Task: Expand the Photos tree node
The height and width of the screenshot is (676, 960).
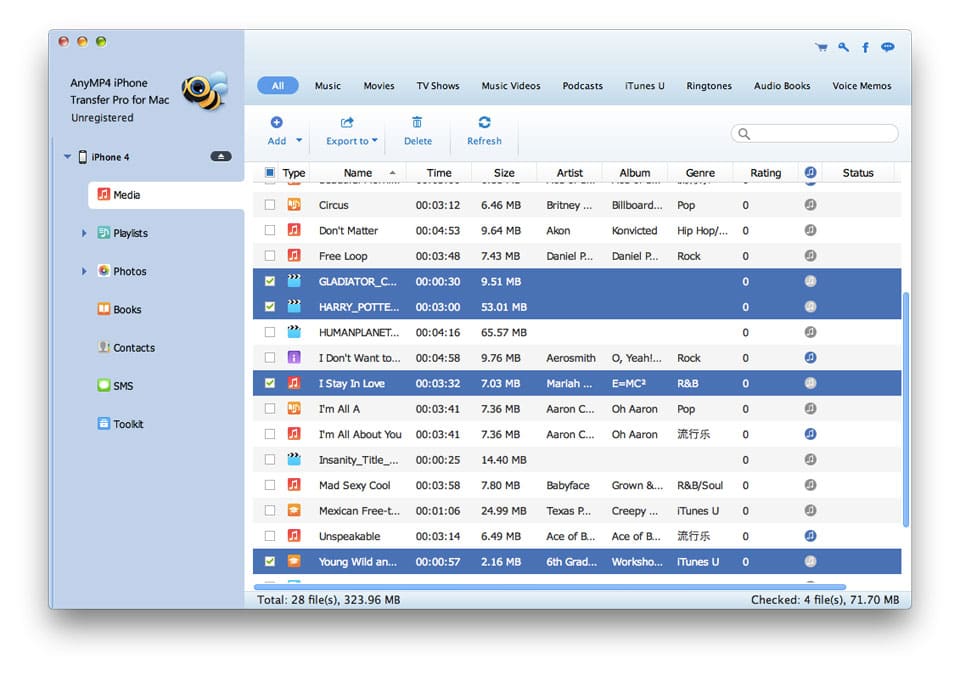Action: [84, 271]
